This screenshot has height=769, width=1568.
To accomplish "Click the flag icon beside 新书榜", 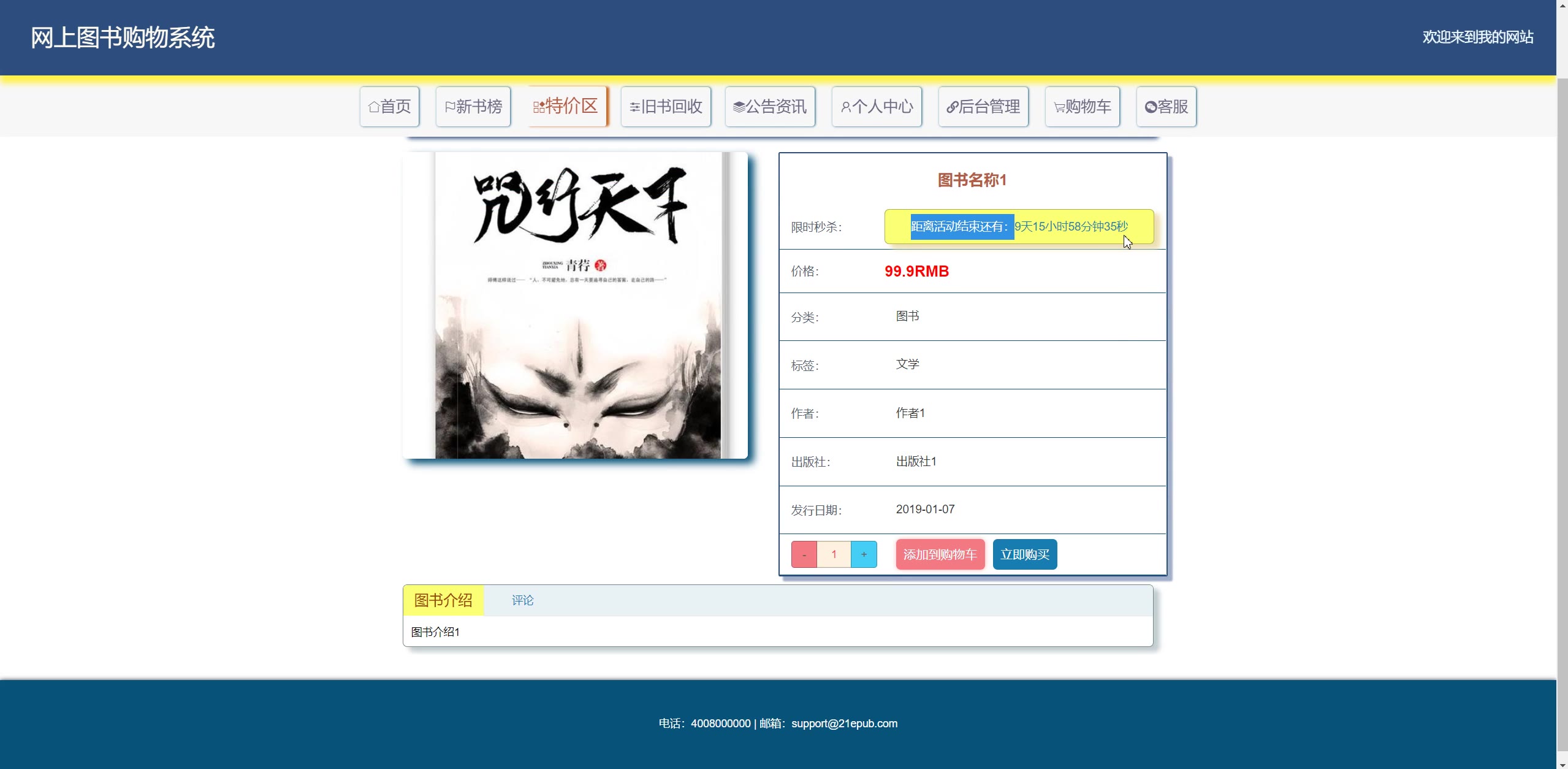I will pos(450,107).
